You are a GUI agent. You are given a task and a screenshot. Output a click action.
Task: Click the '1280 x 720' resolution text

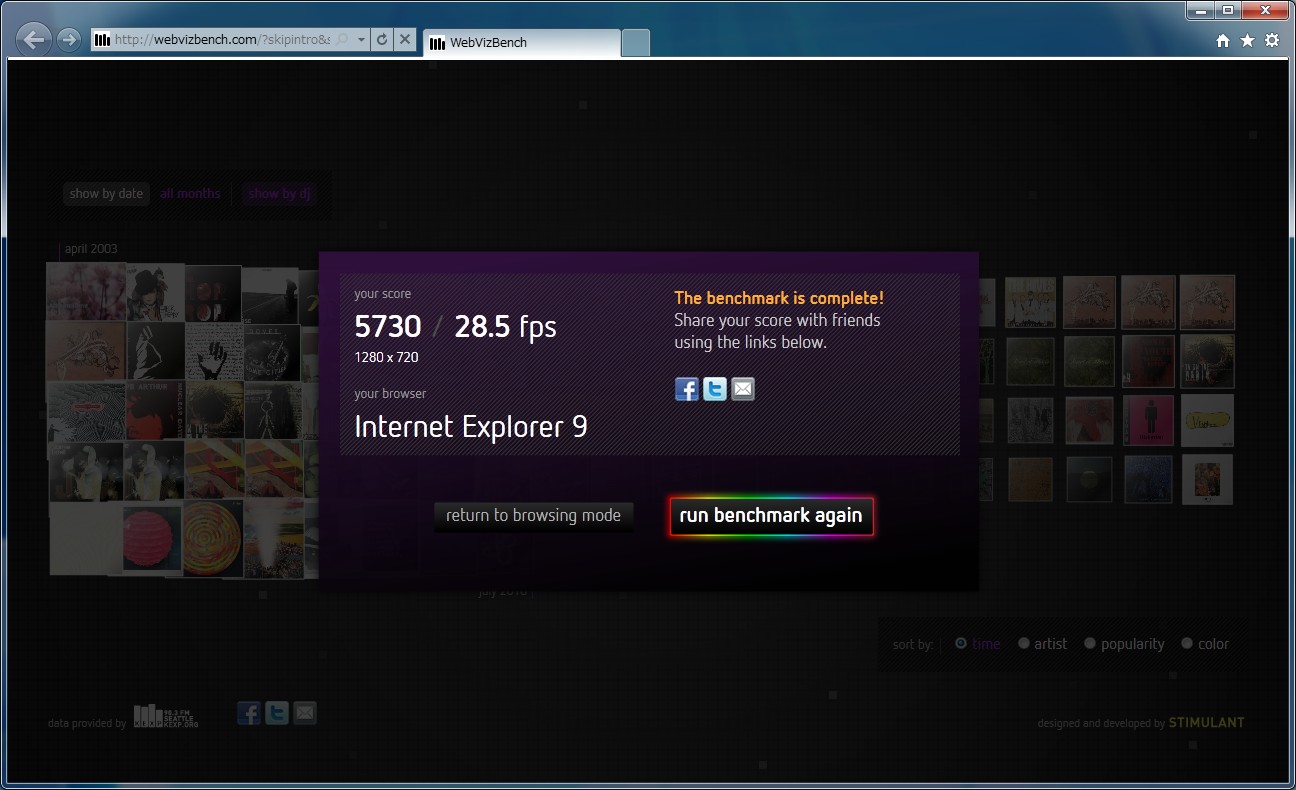pos(386,357)
